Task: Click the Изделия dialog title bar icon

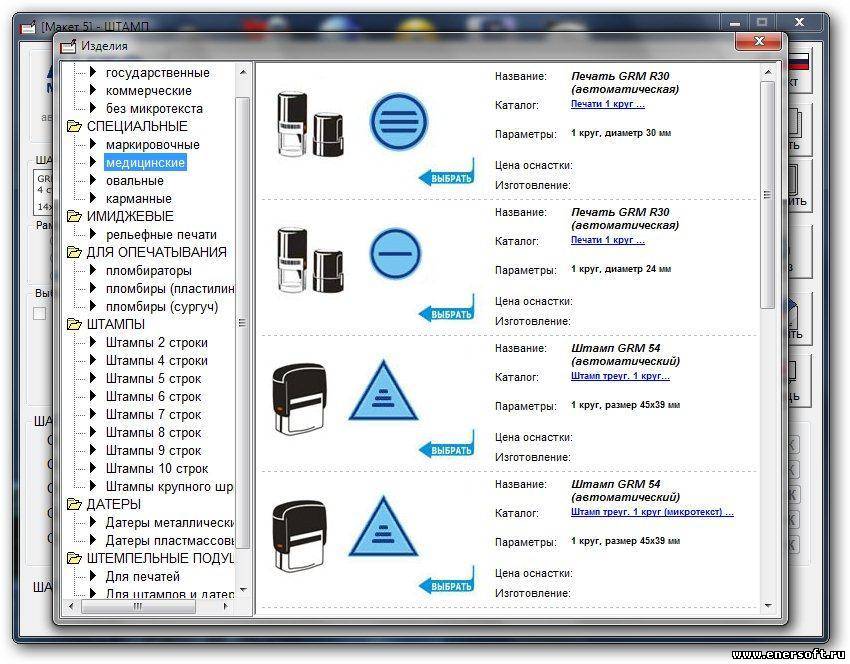Action: pyautogui.click(x=68, y=45)
